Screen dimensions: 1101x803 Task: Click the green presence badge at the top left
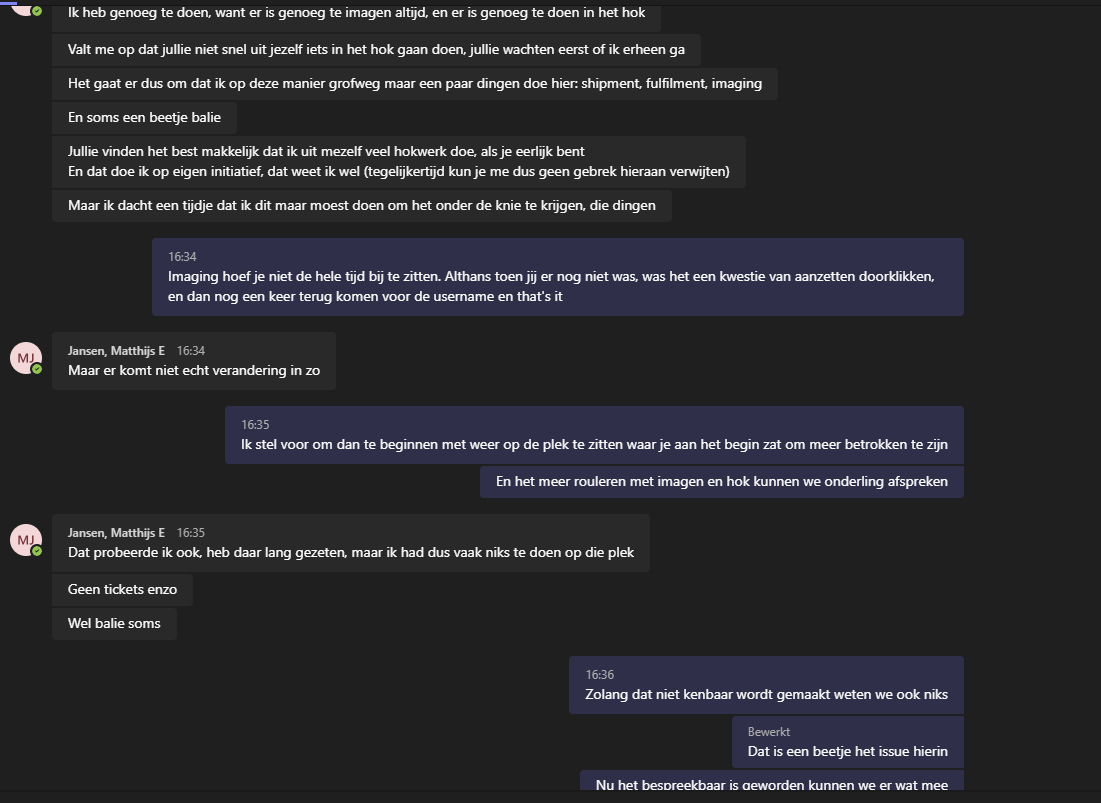[x=37, y=11]
